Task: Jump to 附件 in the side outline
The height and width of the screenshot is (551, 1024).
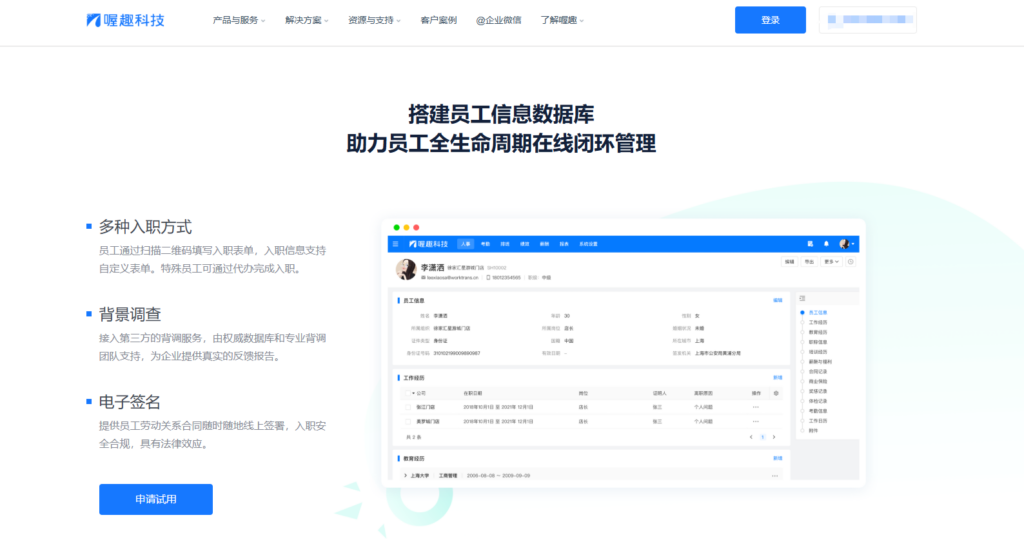Action: tap(813, 431)
